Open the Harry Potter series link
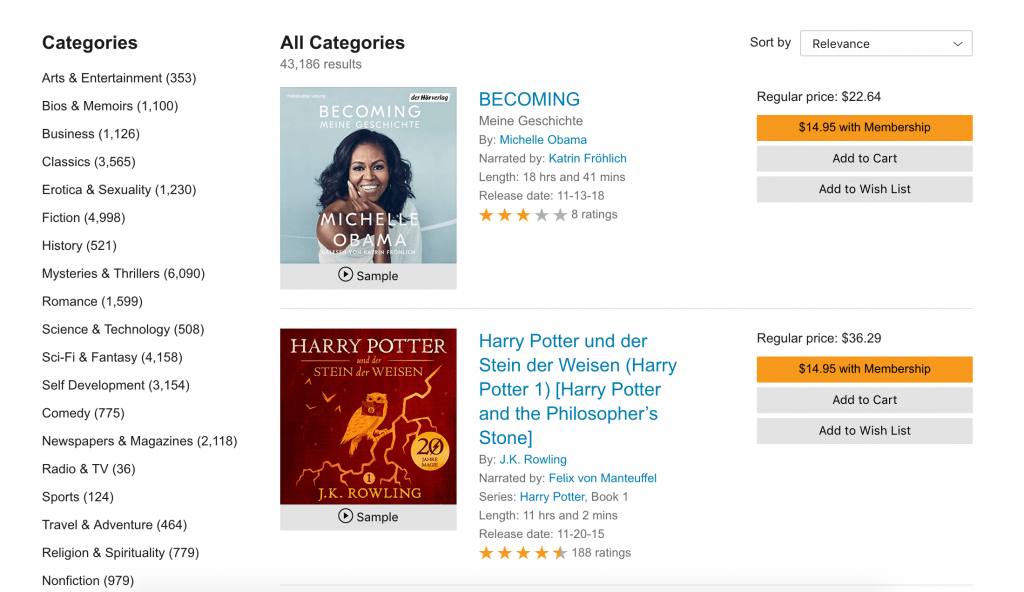 [x=552, y=497]
